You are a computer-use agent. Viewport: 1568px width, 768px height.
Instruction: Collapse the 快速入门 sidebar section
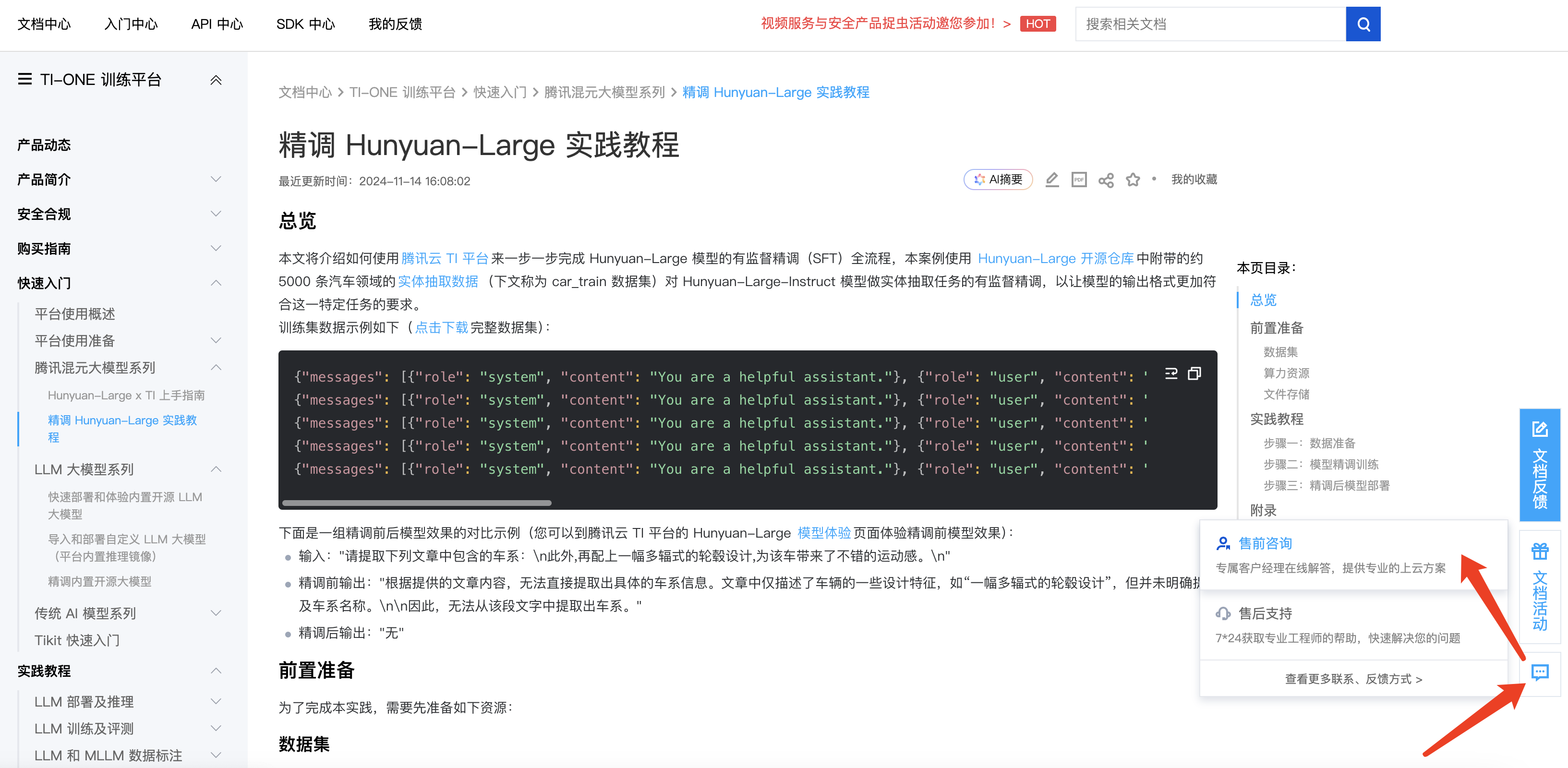tap(216, 283)
